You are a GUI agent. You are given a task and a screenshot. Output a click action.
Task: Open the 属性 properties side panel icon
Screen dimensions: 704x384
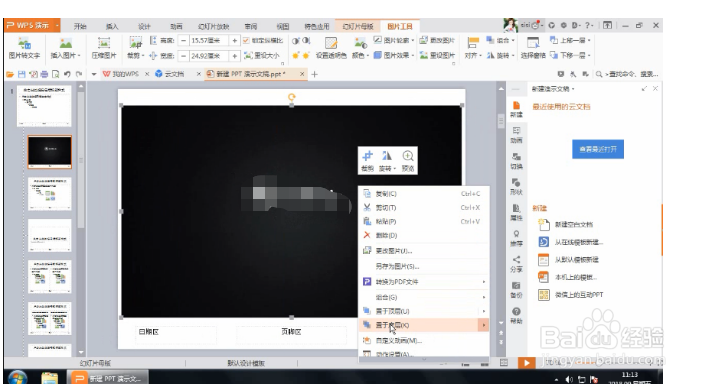point(516,212)
